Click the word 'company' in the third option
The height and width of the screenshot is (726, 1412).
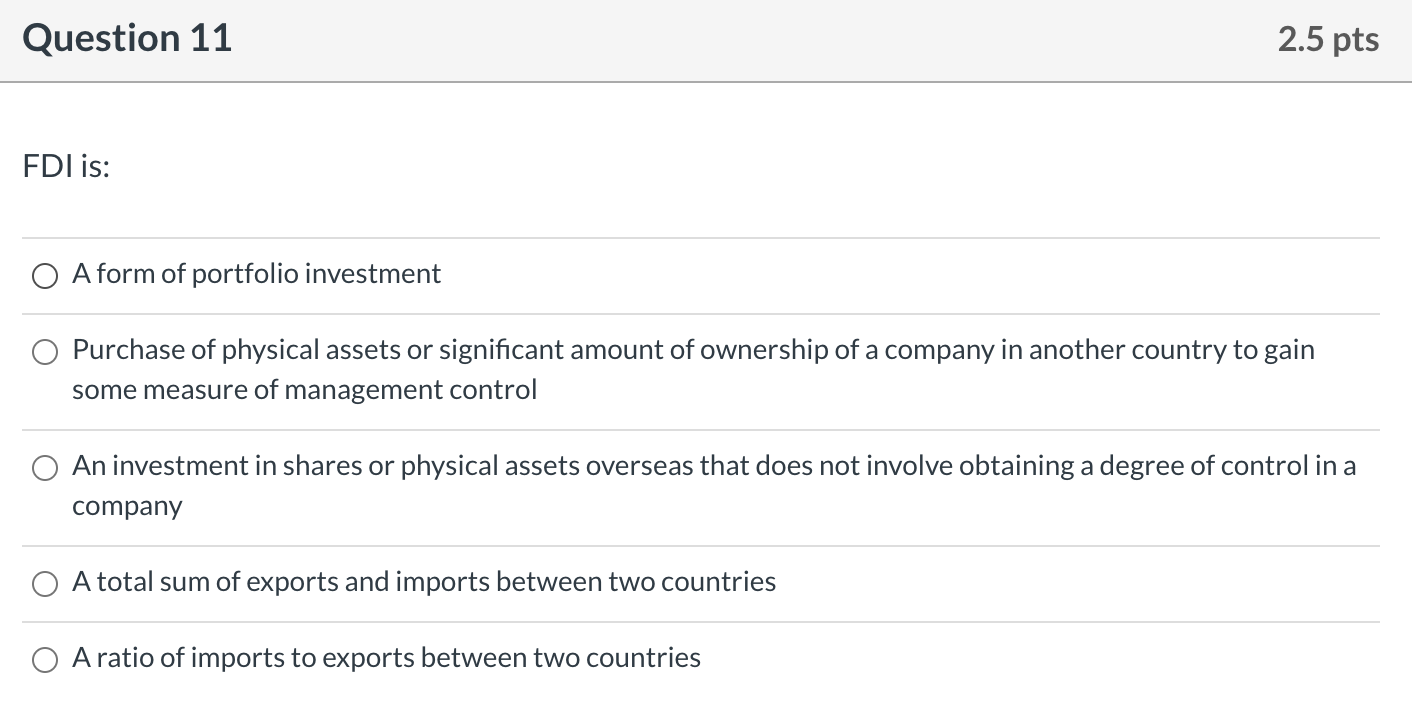pos(127,506)
